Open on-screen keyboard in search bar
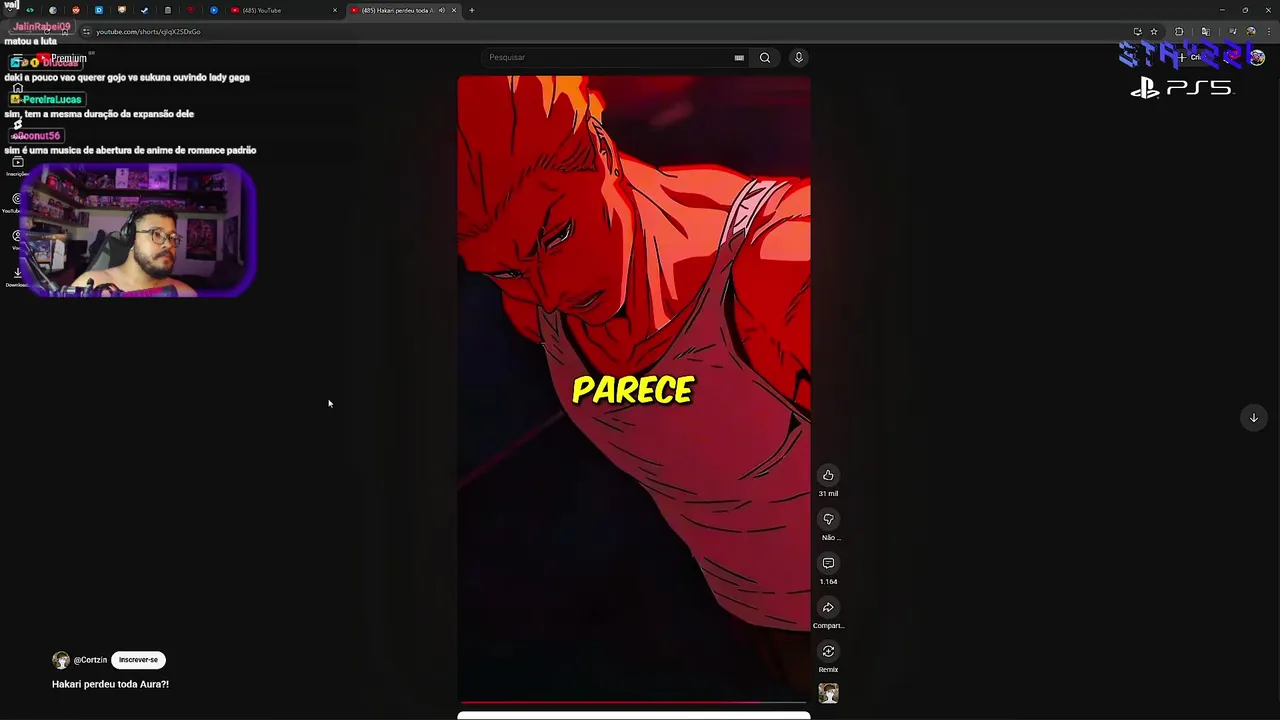This screenshot has width=1280, height=720. [x=739, y=58]
